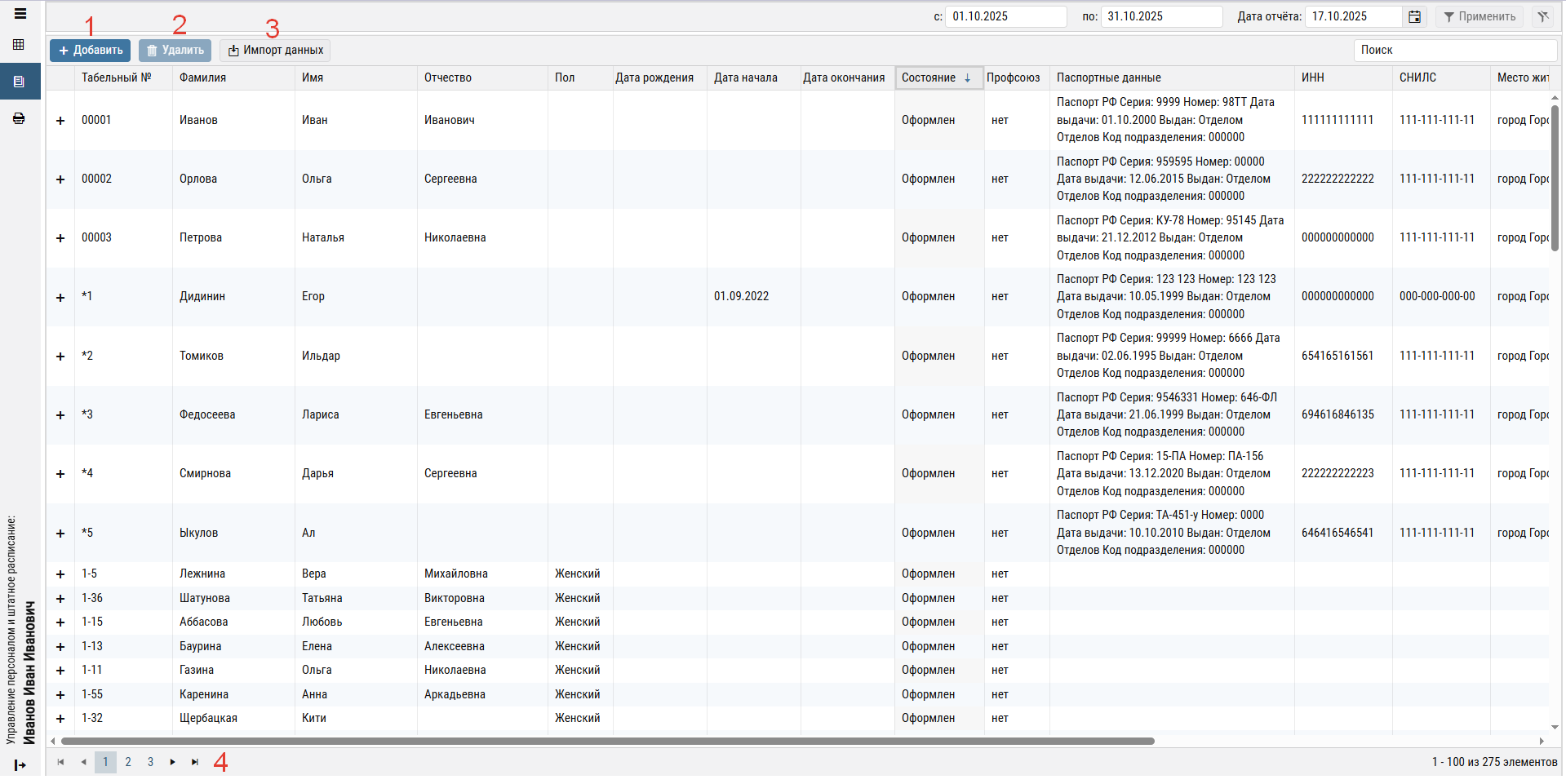Click the Добавить button
Screen dimensions: 1566x784
click(90, 51)
